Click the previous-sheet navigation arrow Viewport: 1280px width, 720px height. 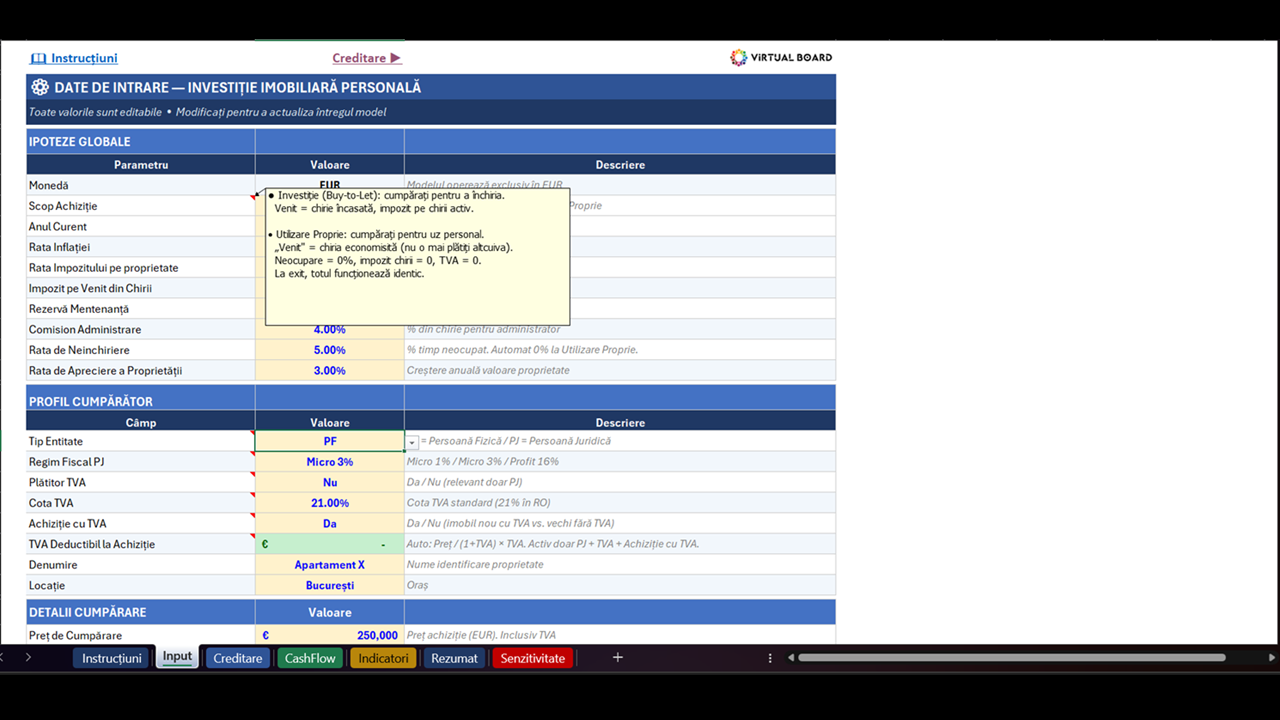pos(3,657)
